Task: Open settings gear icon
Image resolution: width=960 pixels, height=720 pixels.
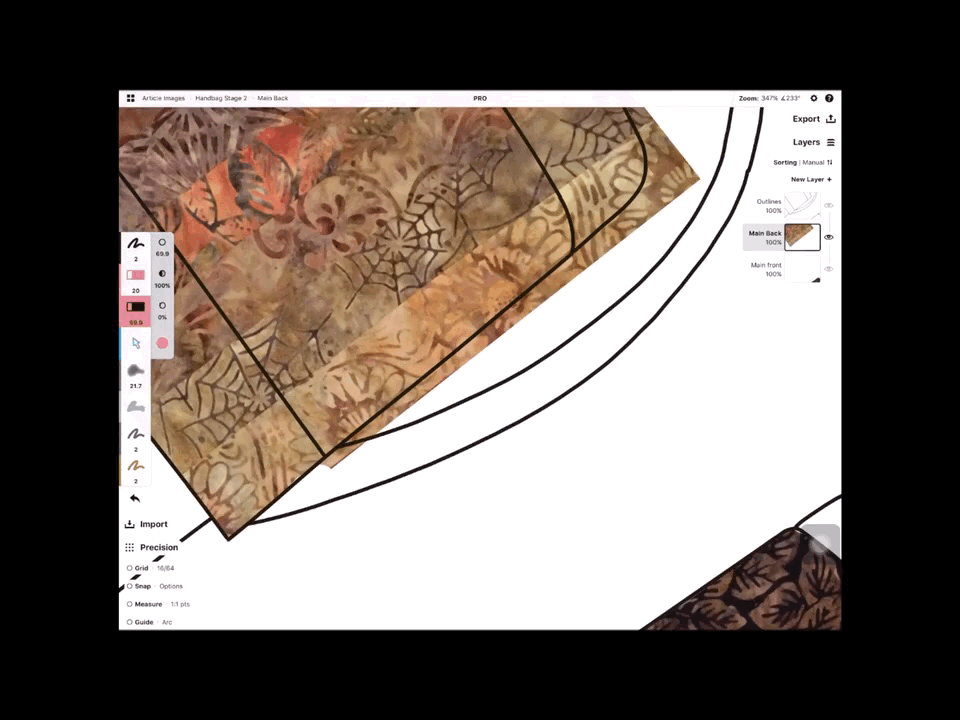Action: [814, 98]
